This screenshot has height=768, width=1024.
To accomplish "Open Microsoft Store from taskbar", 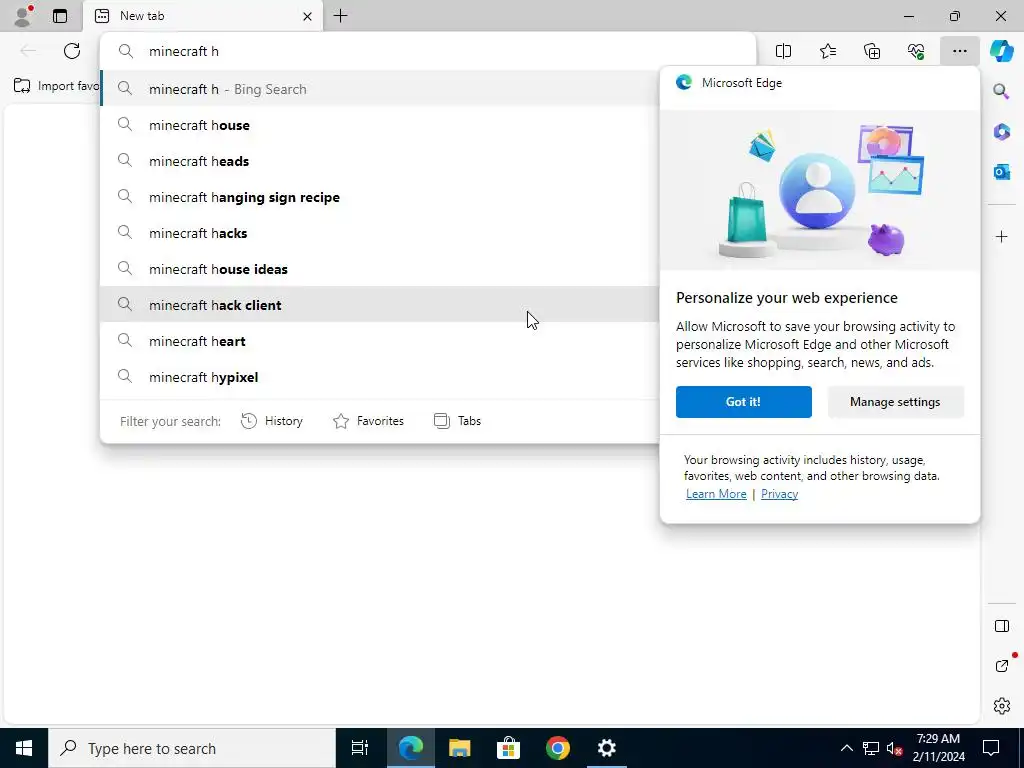I will click(508, 748).
